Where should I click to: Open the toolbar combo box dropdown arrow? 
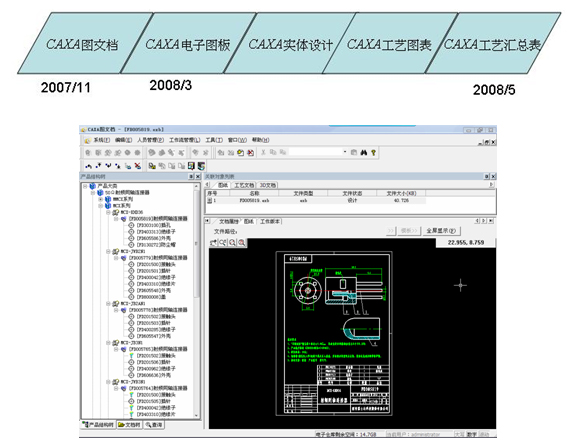(x=345, y=152)
